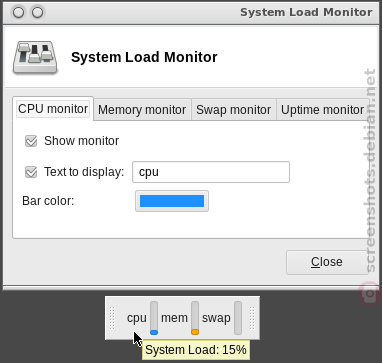
Task: Switch to the Memory monitor tab
Action: click(x=142, y=110)
